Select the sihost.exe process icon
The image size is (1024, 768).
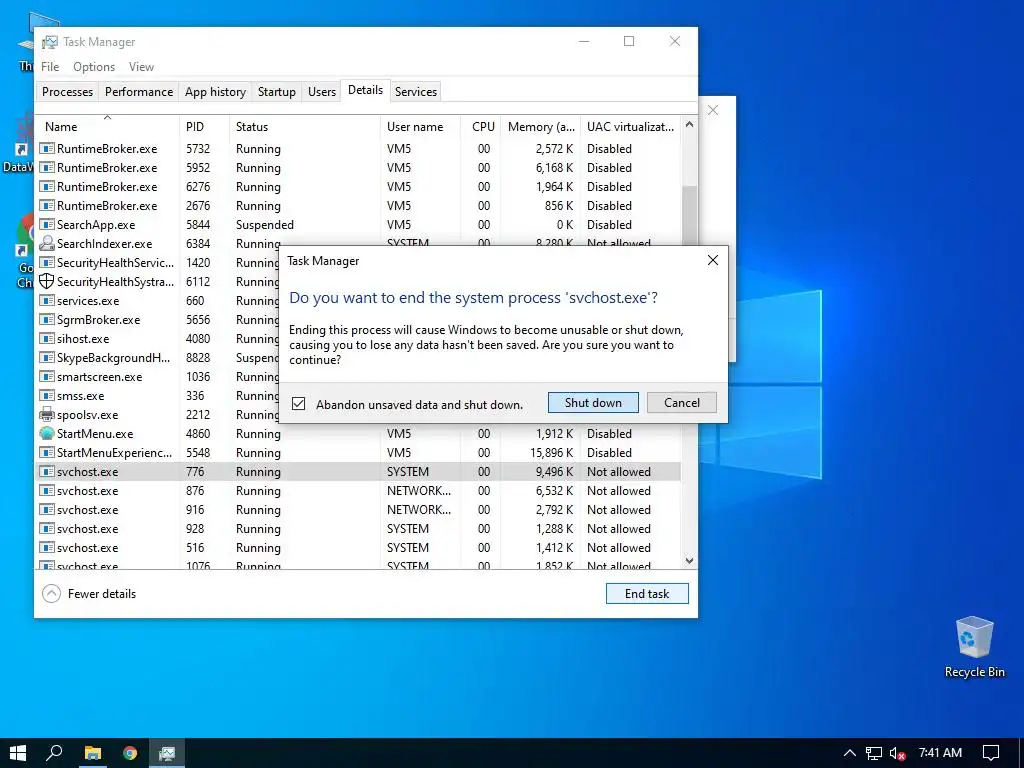(x=46, y=338)
